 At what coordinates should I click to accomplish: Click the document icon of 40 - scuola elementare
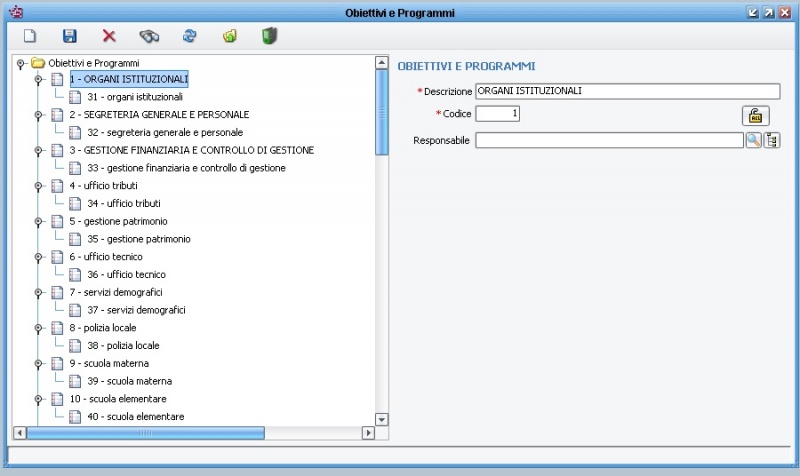75,417
